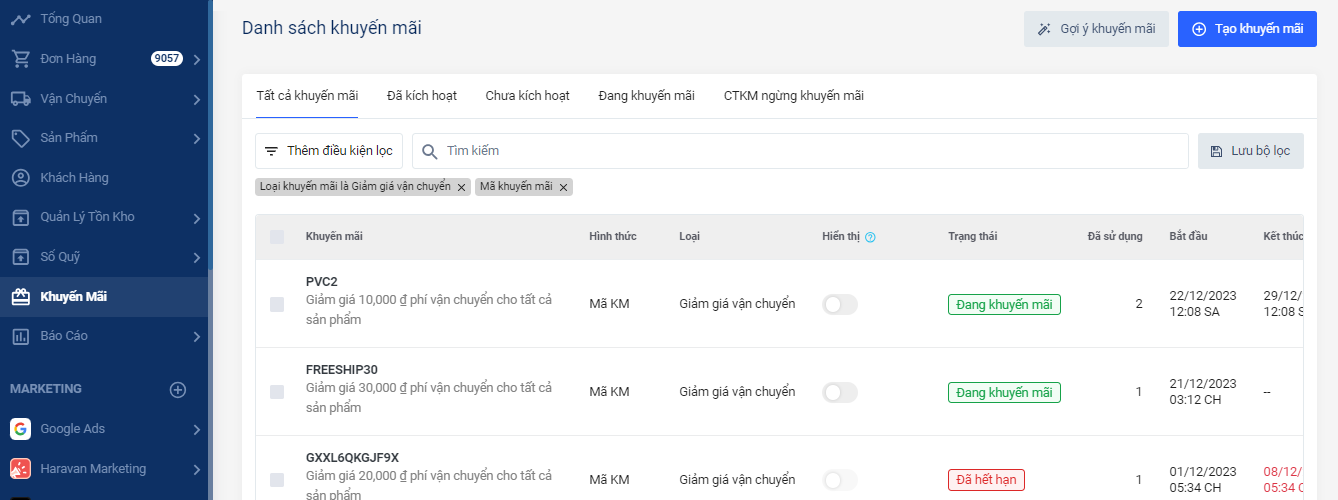Add a Marketing channel plus icon
The height and width of the screenshot is (500, 1338).
(x=178, y=389)
